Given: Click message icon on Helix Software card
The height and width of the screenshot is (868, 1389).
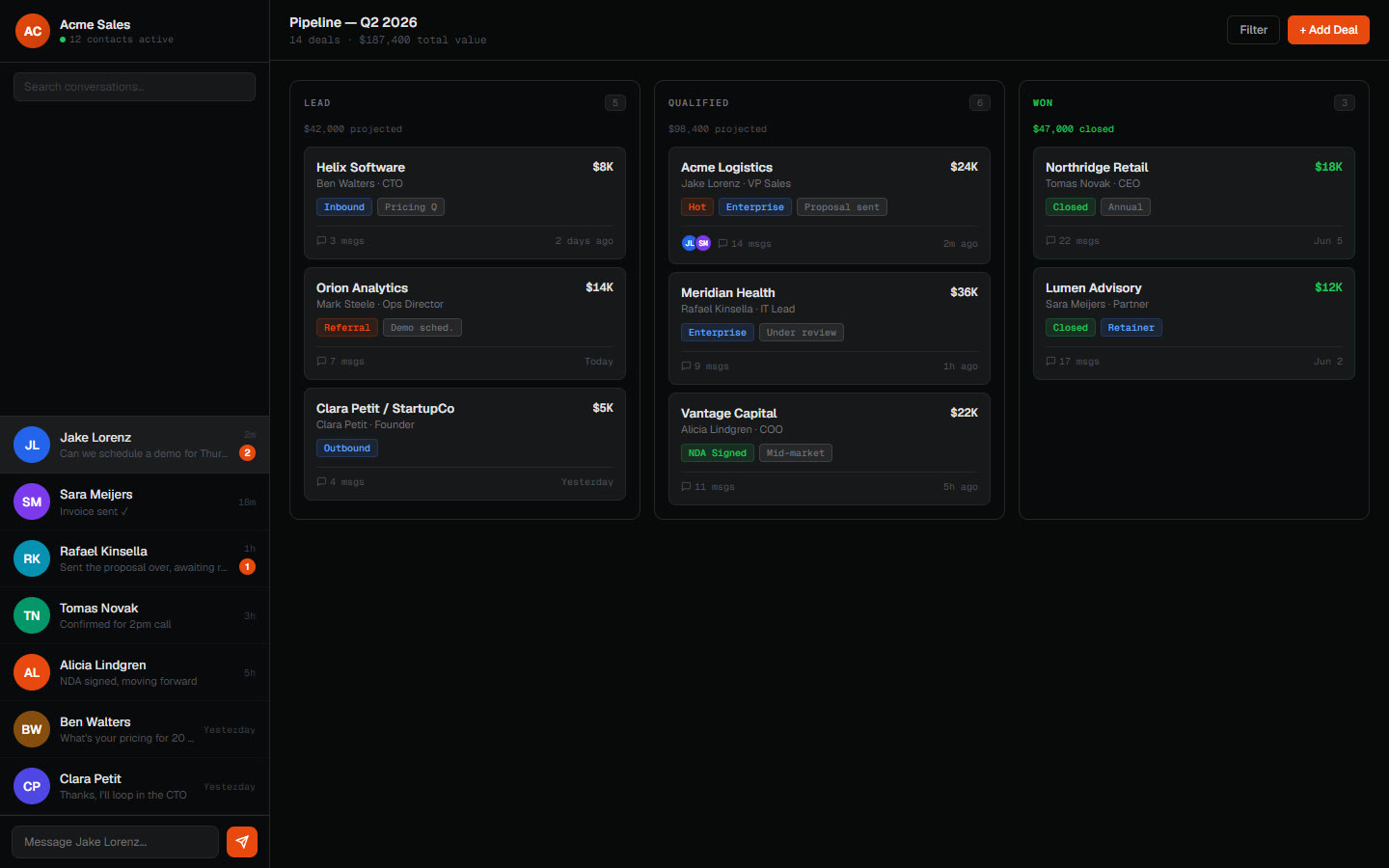Looking at the screenshot, I should pyautogui.click(x=321, y=241).
